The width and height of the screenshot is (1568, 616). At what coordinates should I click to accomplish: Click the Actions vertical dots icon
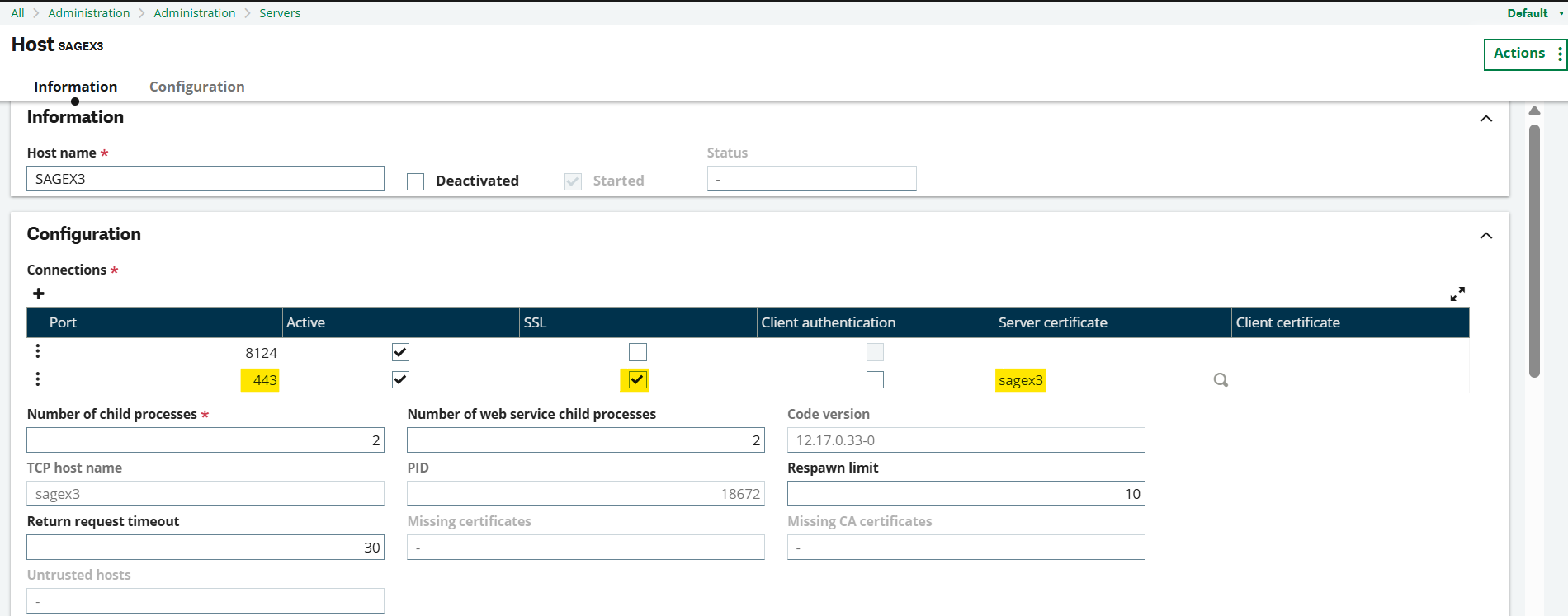[x=1559, y=54]
